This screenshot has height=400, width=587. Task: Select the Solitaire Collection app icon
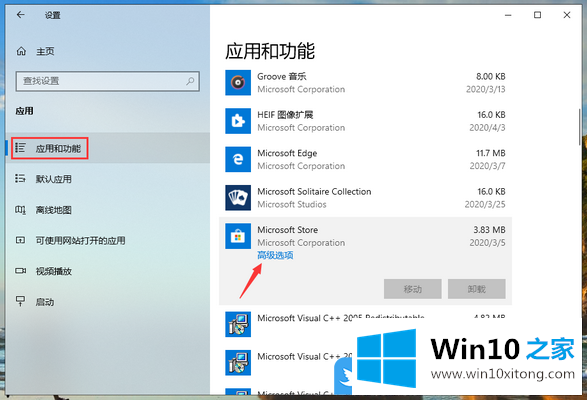click(238, 198)
